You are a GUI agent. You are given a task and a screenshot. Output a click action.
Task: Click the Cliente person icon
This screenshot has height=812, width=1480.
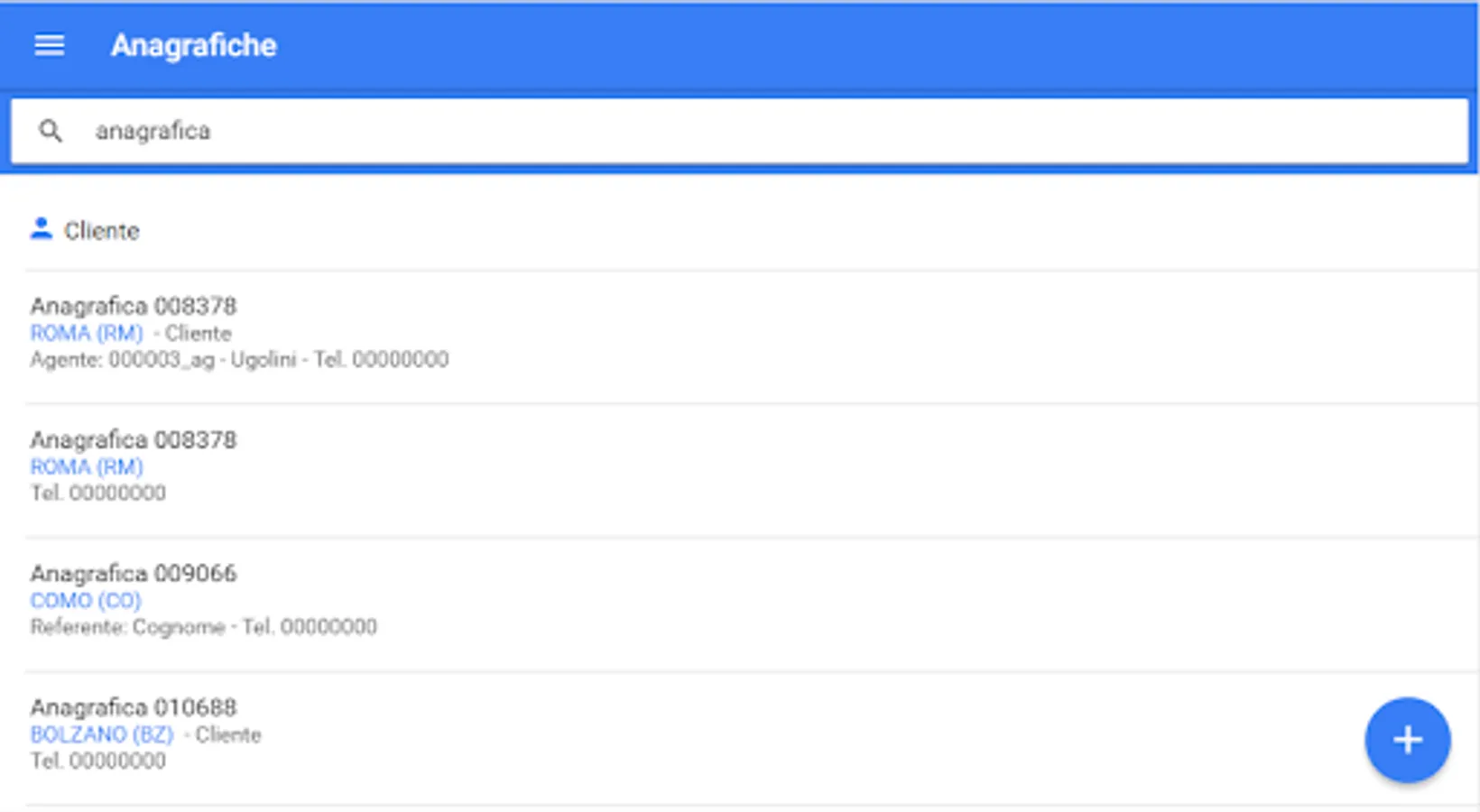click(41, 229)
